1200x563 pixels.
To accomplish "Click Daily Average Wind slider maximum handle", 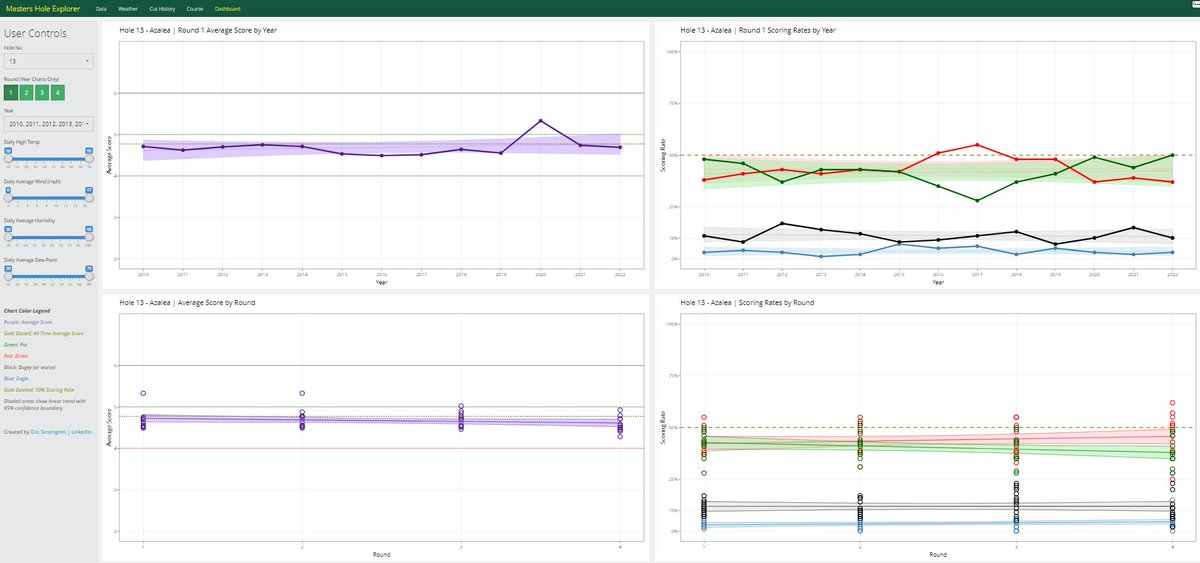I will click(x=89, y=198).
